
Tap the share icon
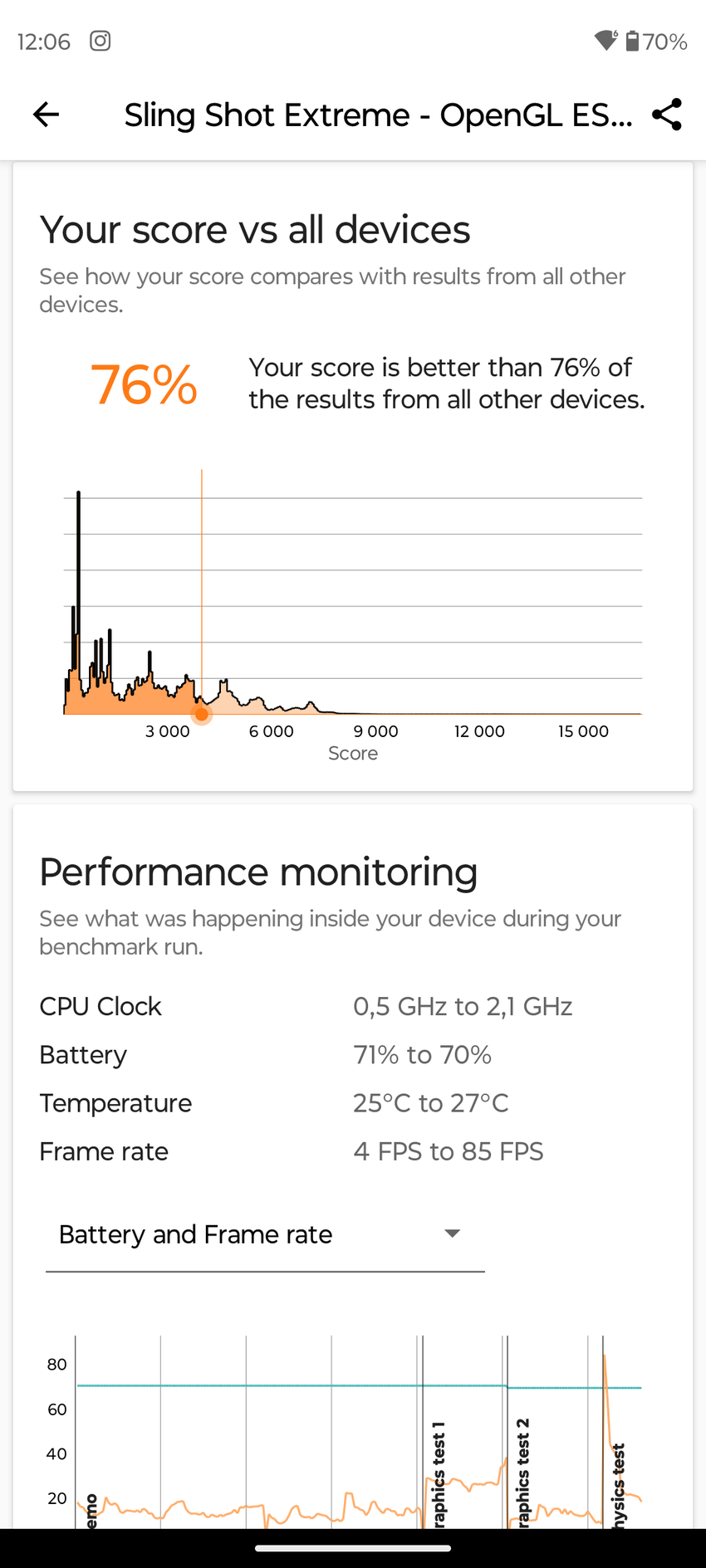667,115
